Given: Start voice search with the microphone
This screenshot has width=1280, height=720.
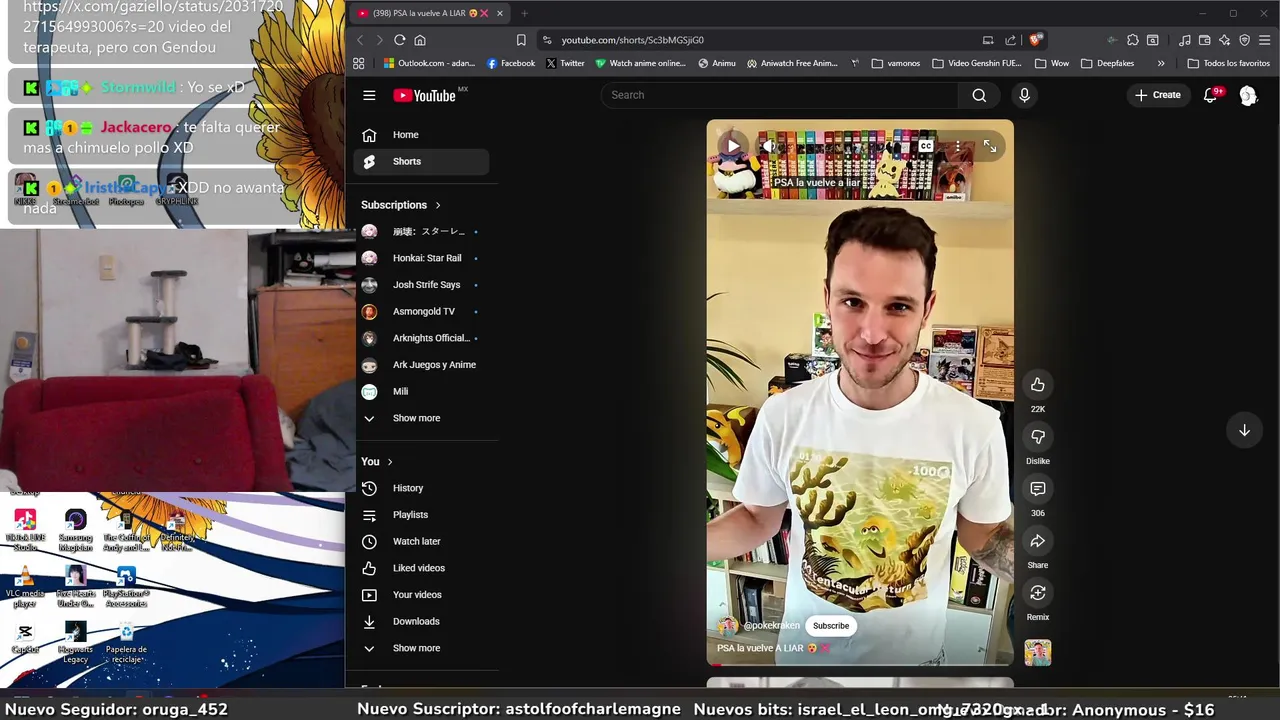Looking at the screenshot, I should pos(1024,95).
